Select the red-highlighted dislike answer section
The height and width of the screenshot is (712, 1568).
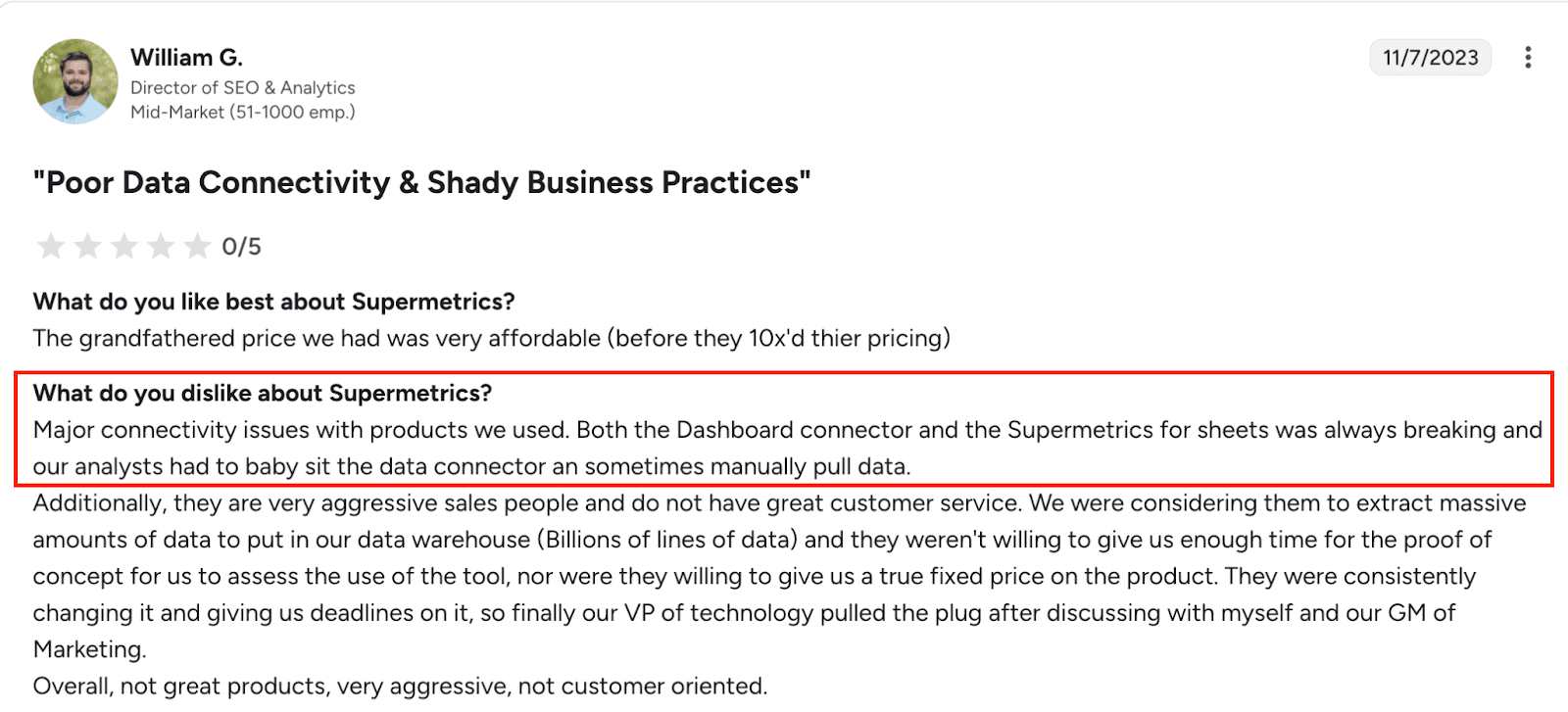coord(784,429)
